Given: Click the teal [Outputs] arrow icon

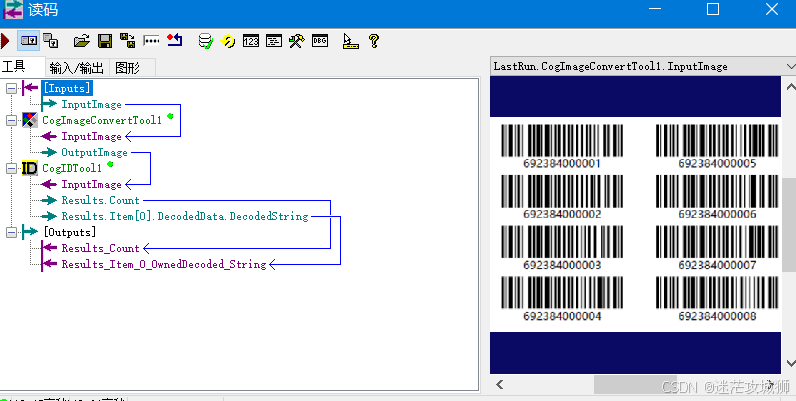Looking at the screenshot, I should 30,232.
